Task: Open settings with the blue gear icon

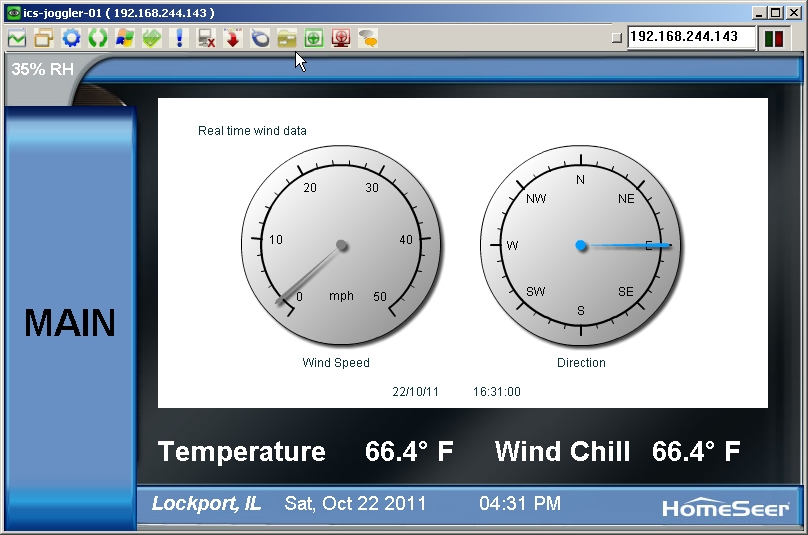Action: point(71,38)
